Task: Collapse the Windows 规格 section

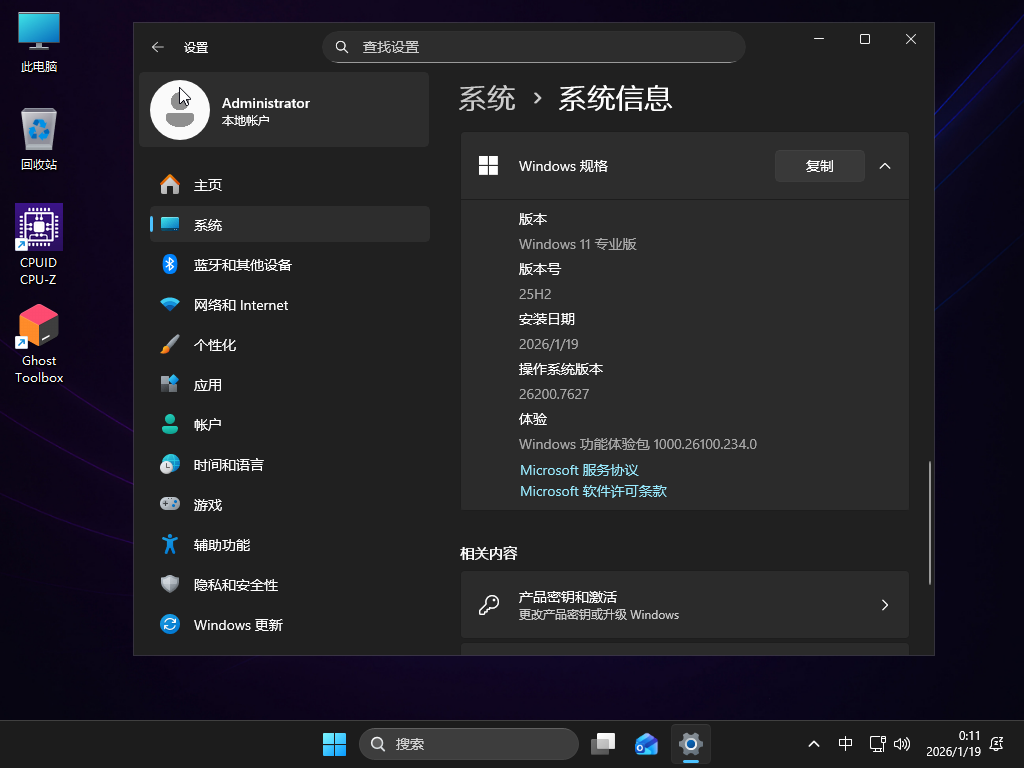Action: pos(885,166)
